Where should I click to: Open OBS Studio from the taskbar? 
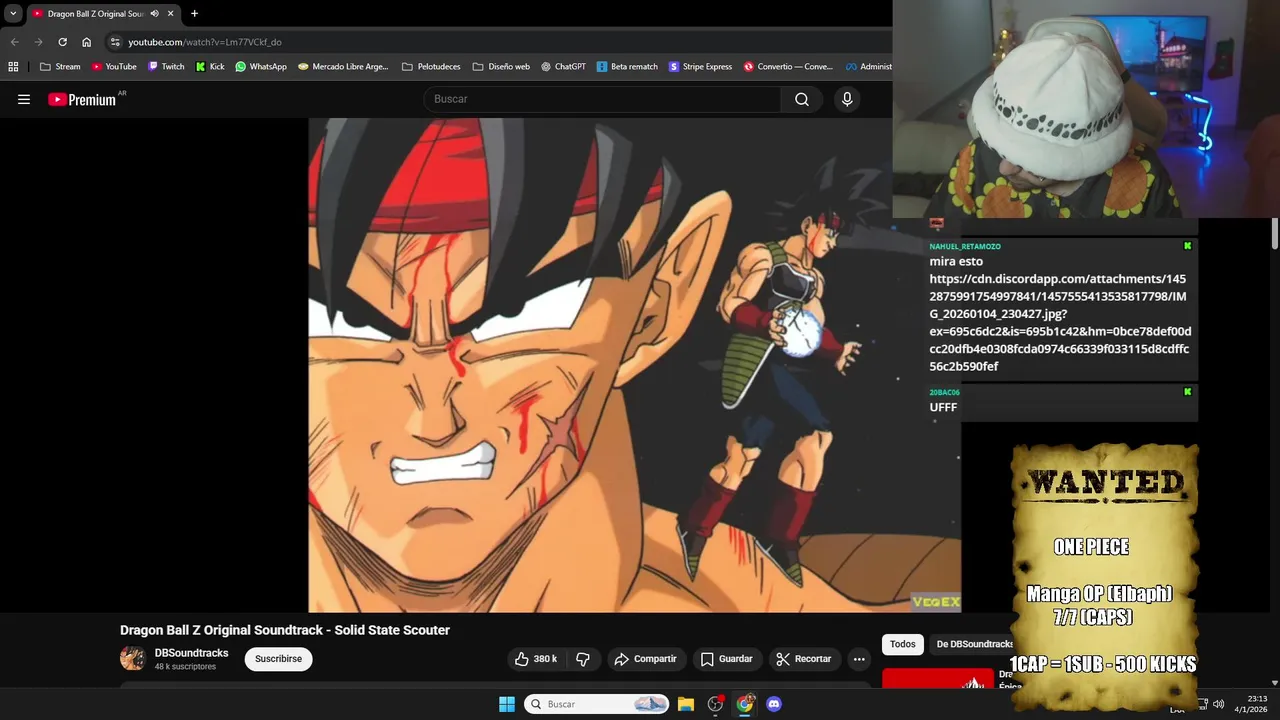[x=715, y=704]
